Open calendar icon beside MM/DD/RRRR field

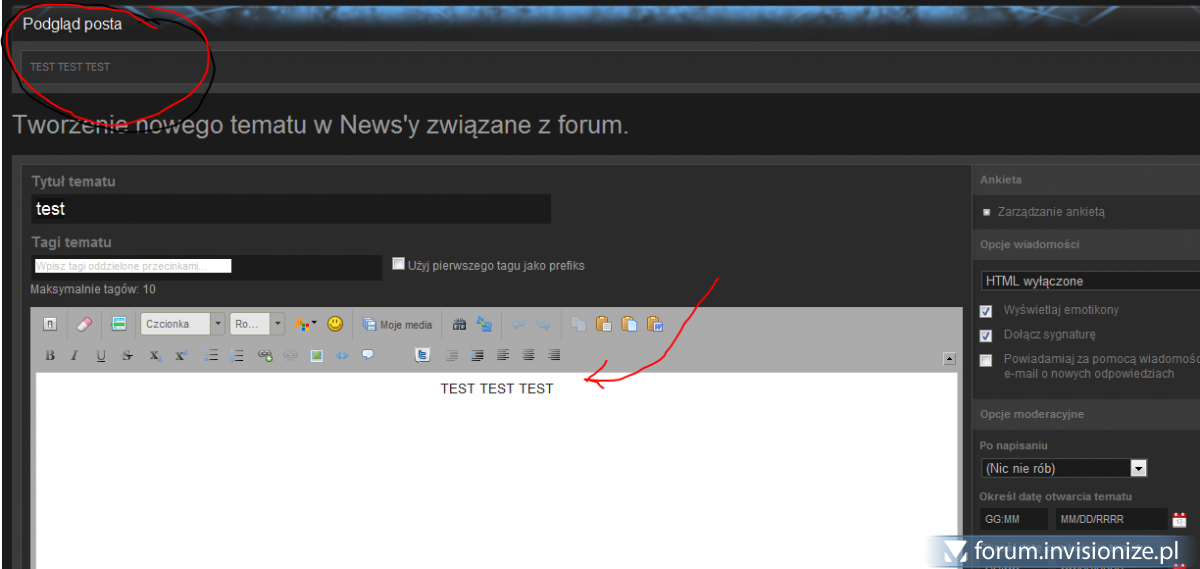tap(1179, 519)
